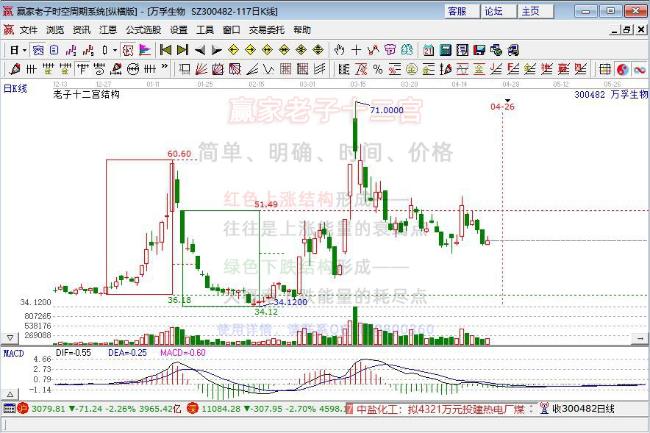Viewport: 650px width, 433px height.
Task: Open the candlestick style dropdown arrow
Action: (115, 50)
